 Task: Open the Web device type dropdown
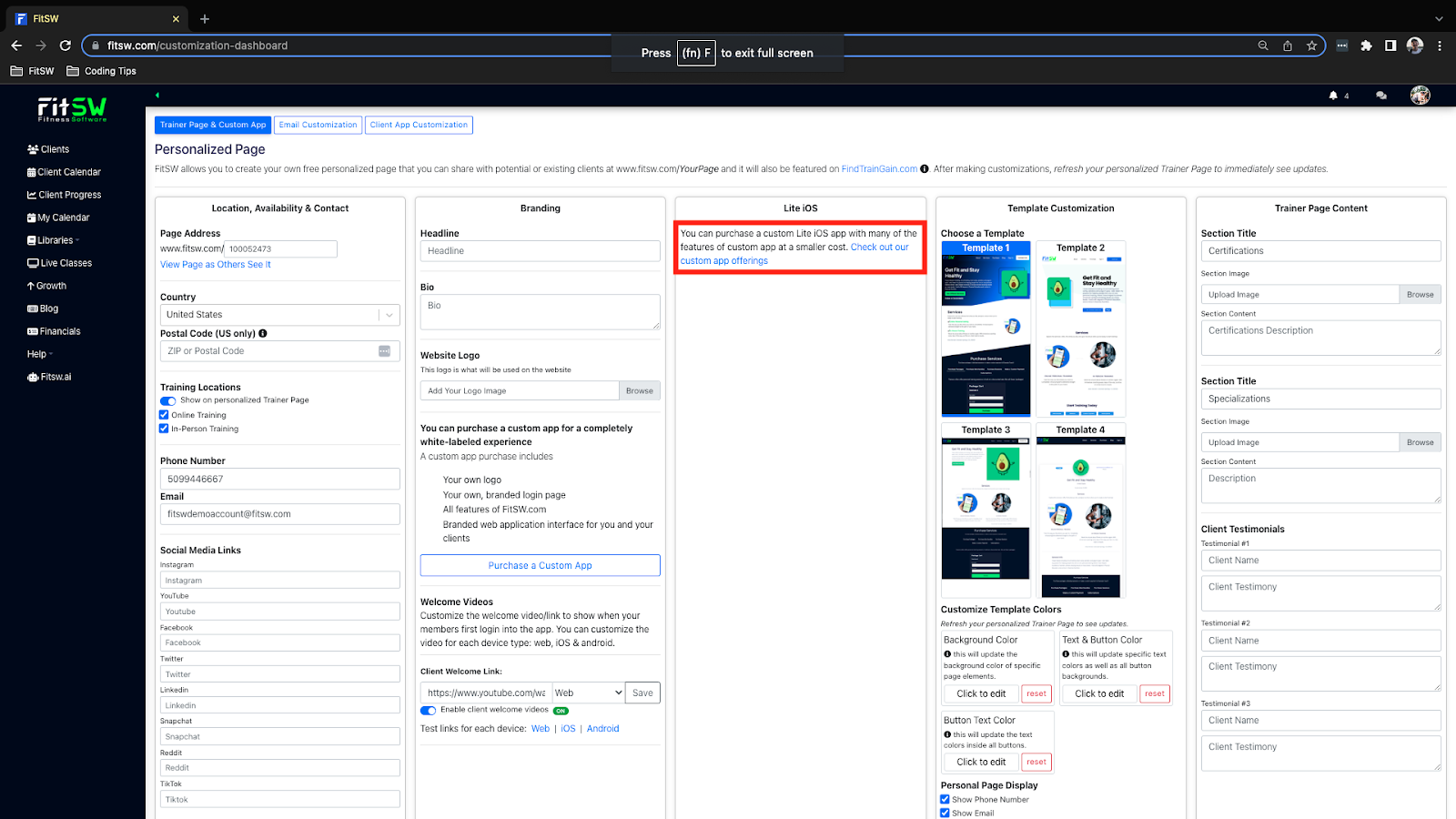(x=589, y=693)
